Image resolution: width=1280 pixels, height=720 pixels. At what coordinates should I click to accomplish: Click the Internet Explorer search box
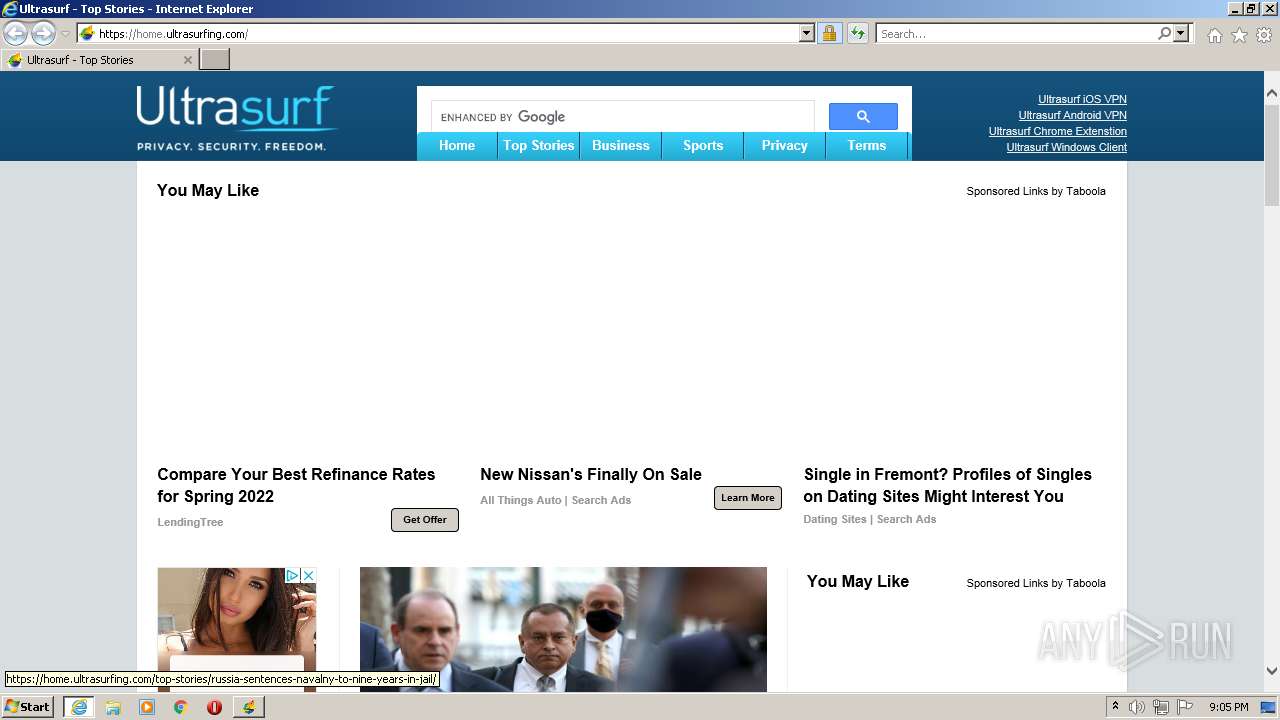(1016, 34)
